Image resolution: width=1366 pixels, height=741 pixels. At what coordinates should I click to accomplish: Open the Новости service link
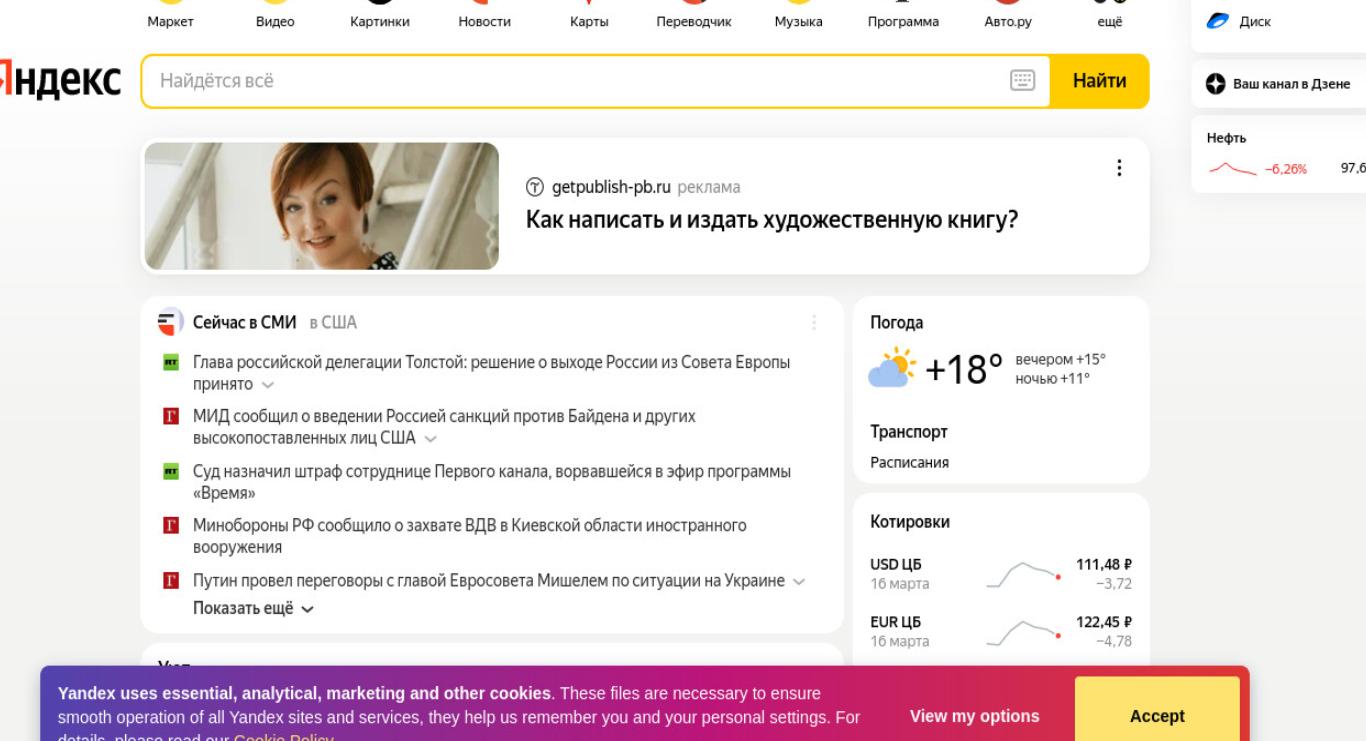click(x=484, y=22)
